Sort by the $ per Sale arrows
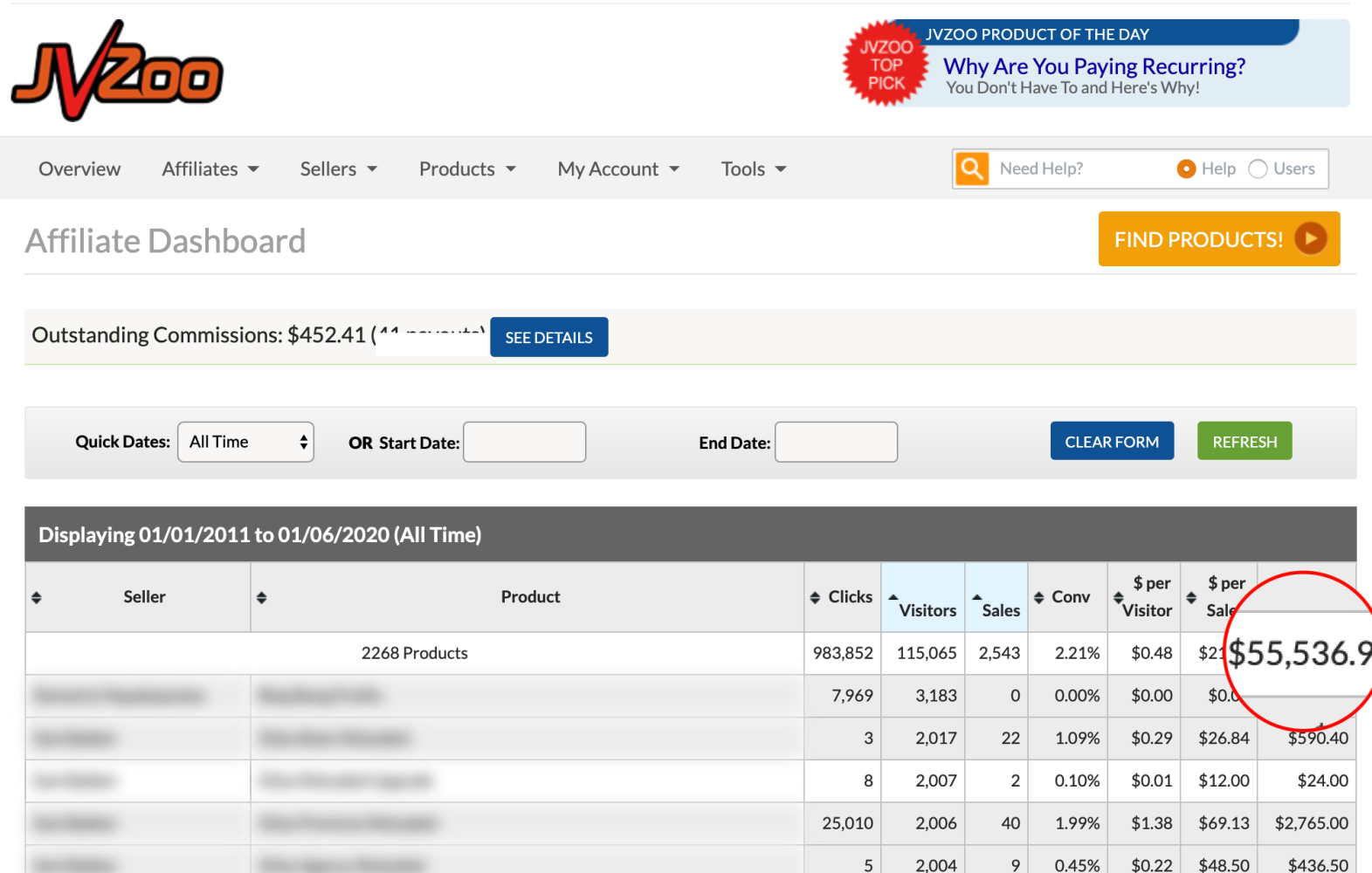The height and width of the screenshot is (873, 1372). [1191, 597]
